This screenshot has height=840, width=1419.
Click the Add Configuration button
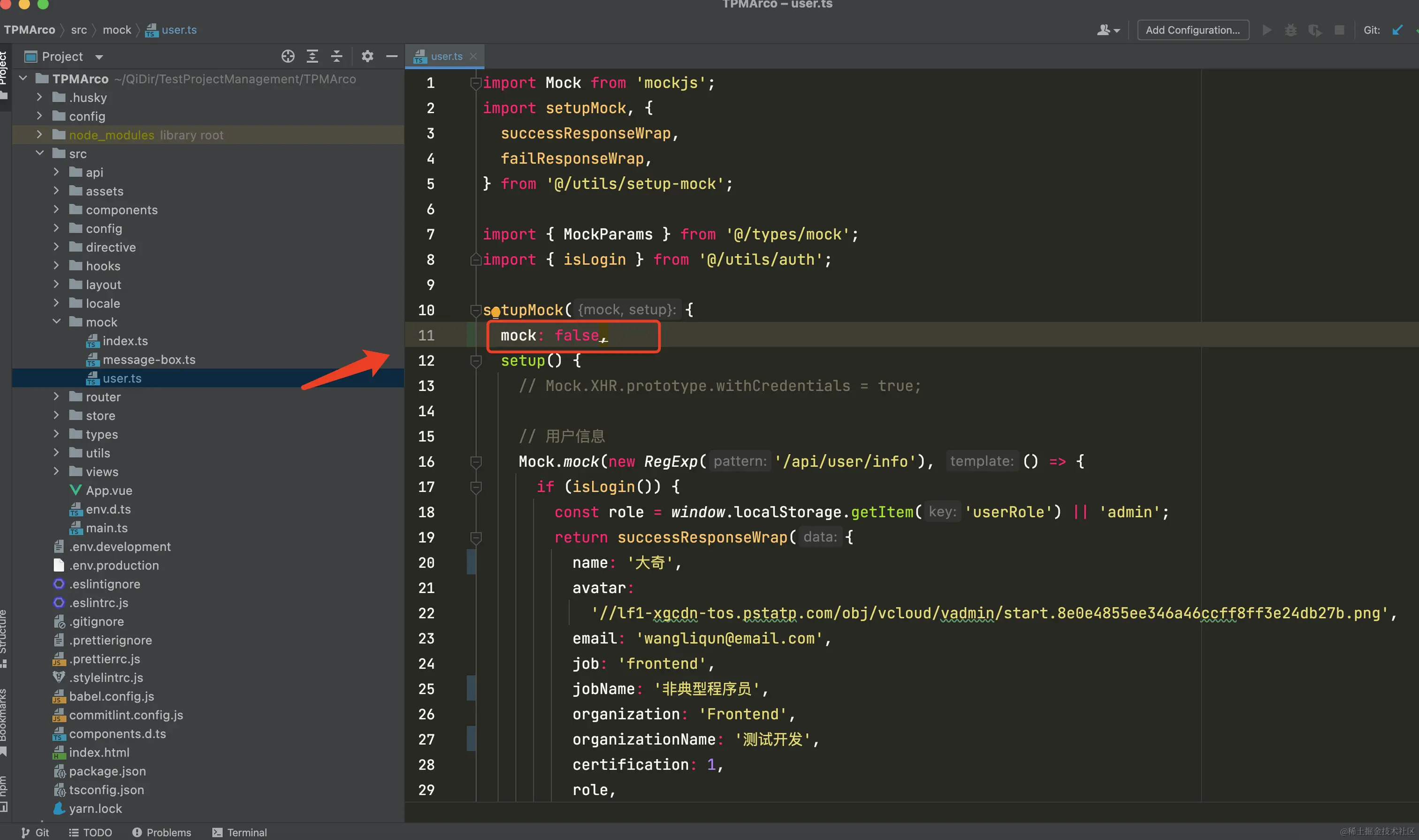coord(1193,30)
